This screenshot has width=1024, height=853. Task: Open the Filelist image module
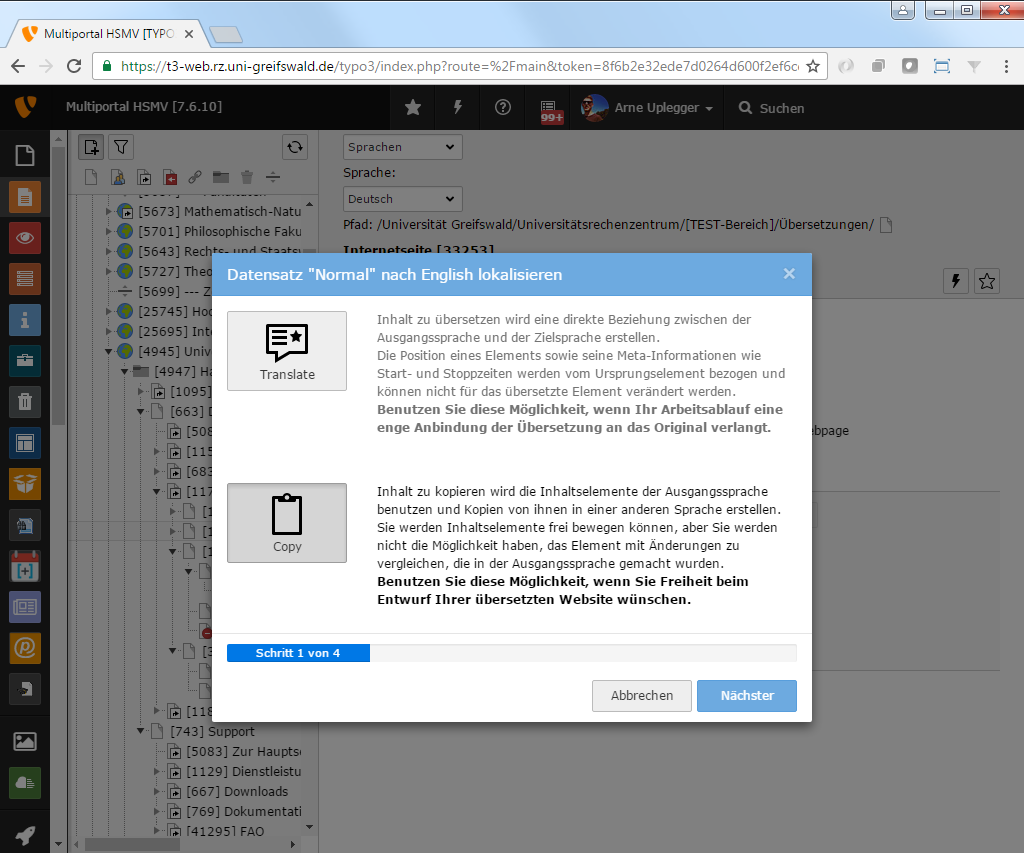tap(25, 741)
